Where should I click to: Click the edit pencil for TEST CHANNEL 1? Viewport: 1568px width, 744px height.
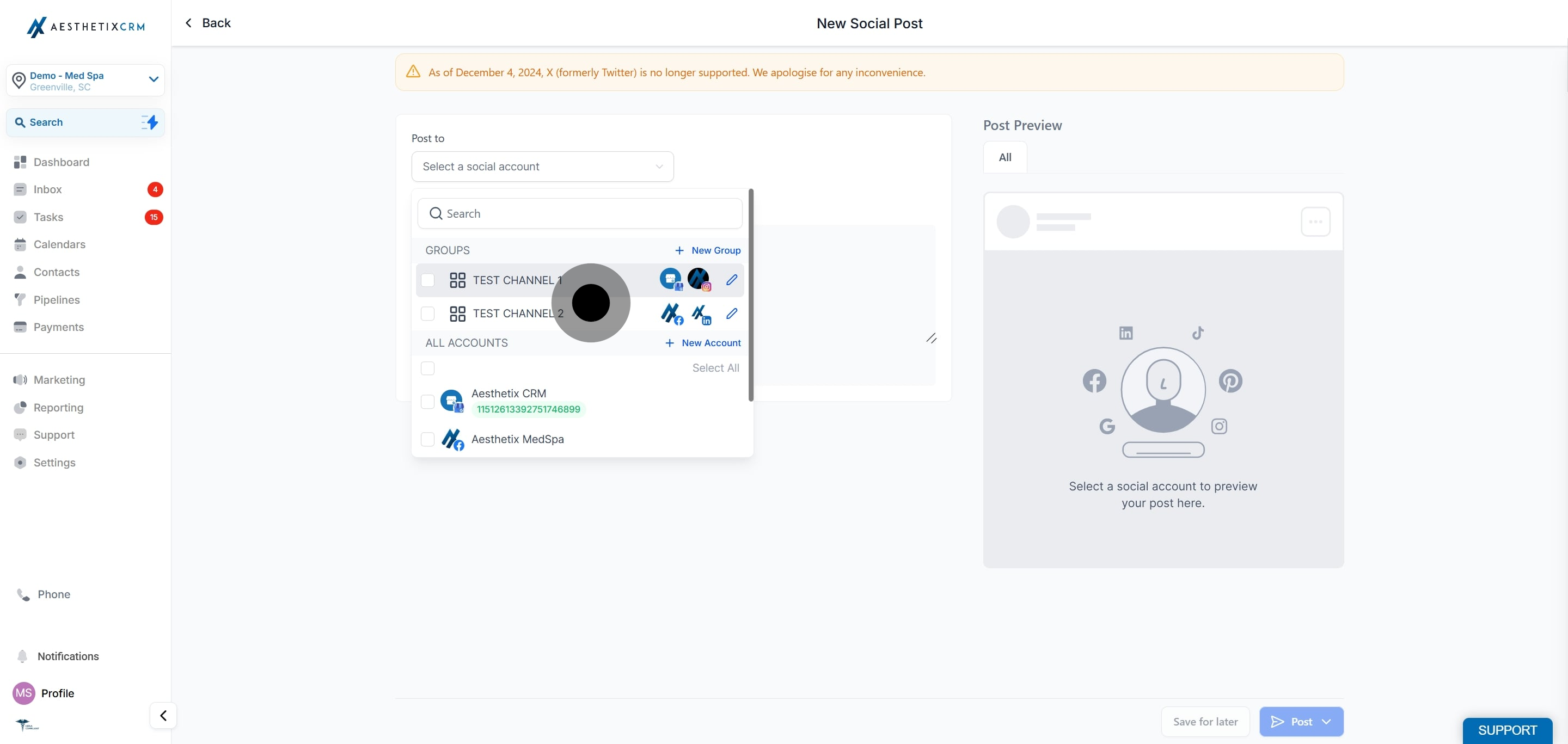tap(732, 280)
